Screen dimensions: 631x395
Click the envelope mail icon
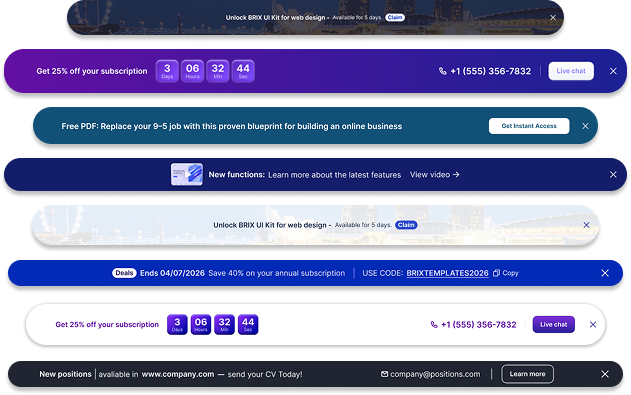point(384,374)
